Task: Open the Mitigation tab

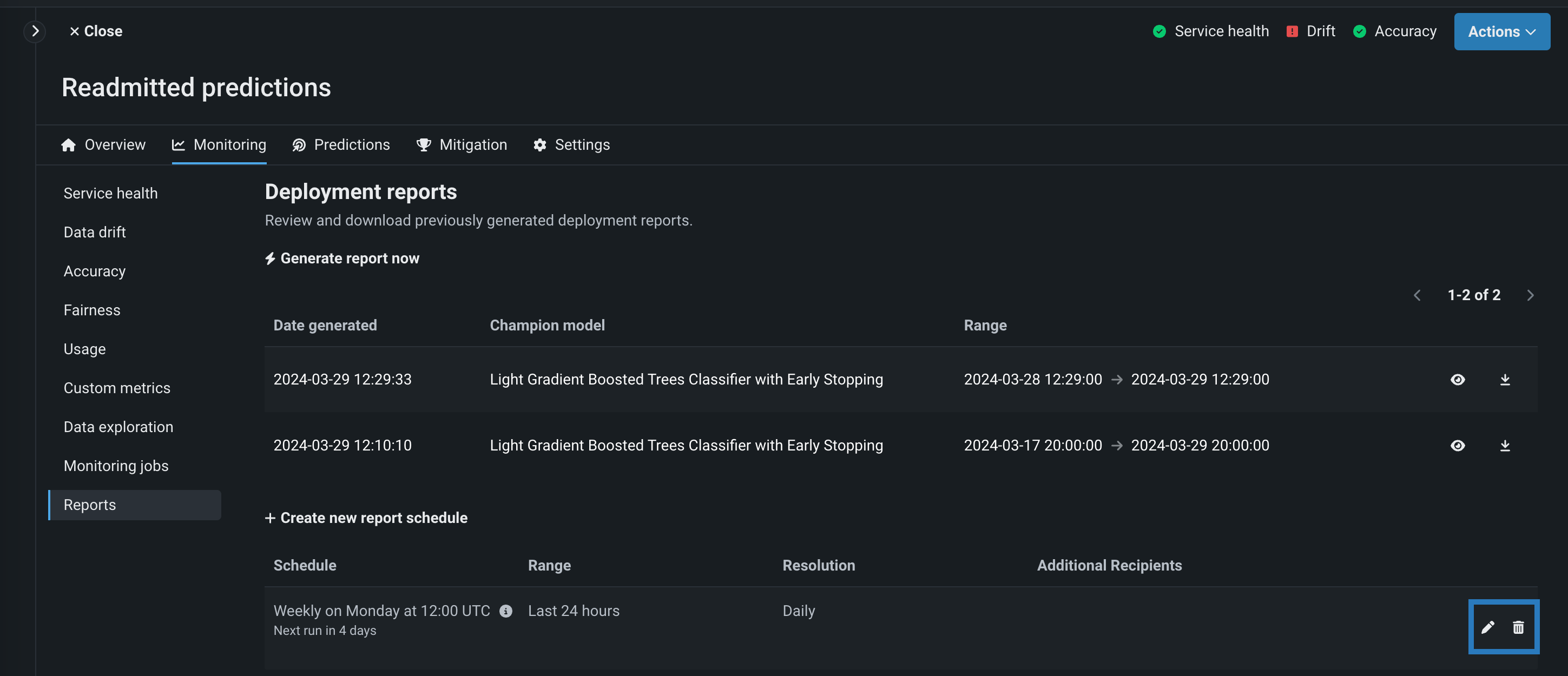Action: pos(462,145)
